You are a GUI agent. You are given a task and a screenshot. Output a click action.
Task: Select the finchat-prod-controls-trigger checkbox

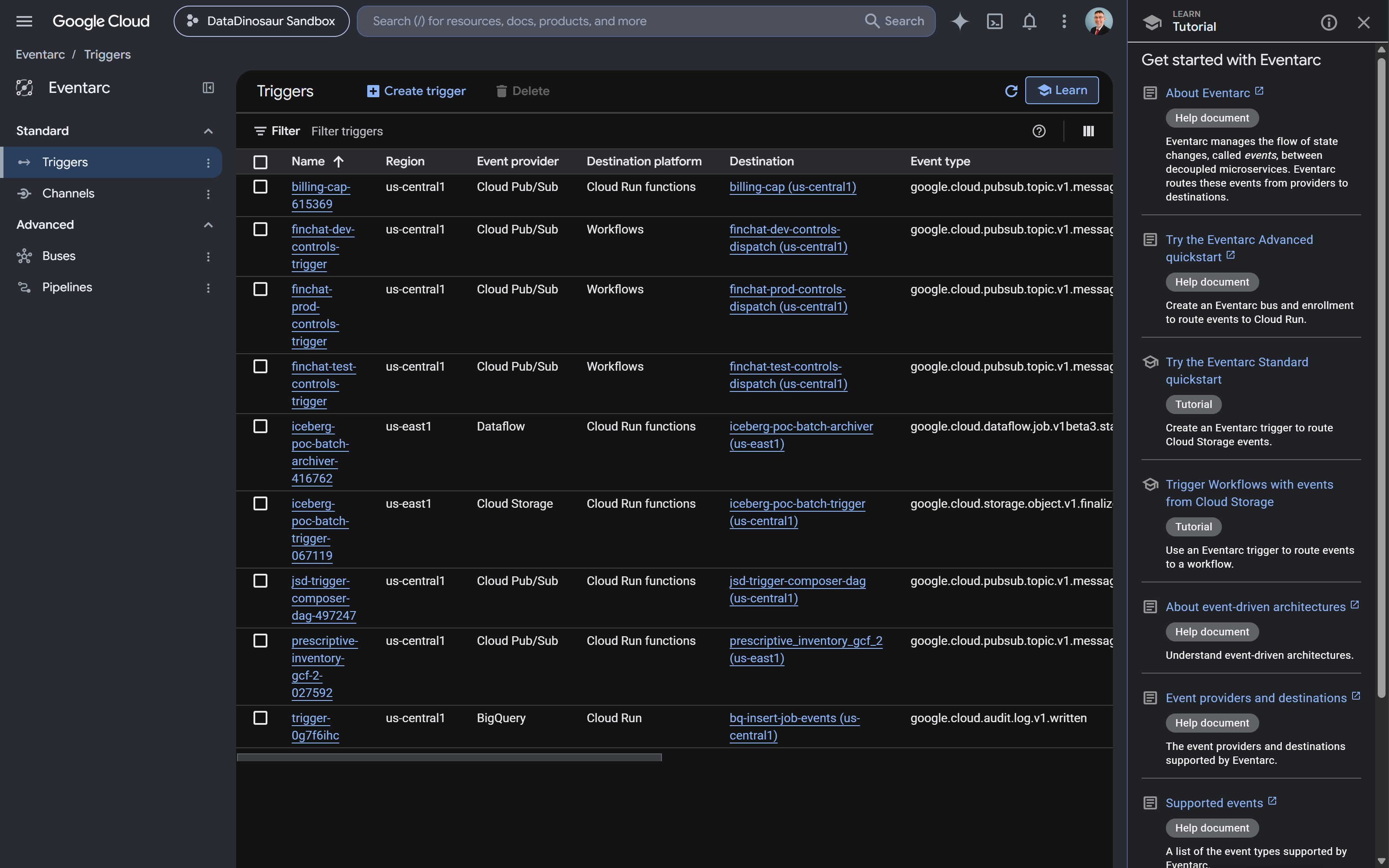point(260,289)
